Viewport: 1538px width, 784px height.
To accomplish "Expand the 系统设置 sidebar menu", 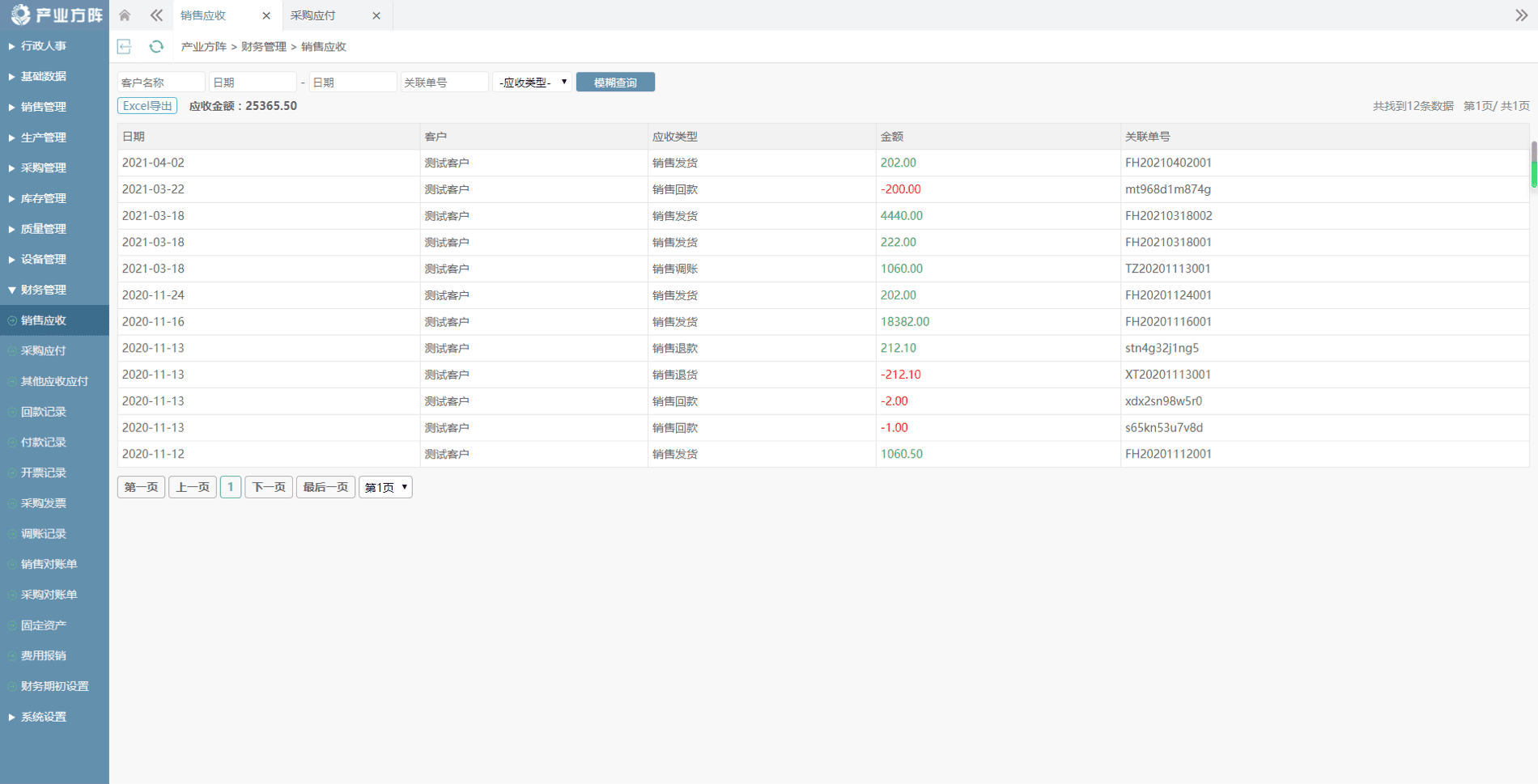I will point(44,717).
